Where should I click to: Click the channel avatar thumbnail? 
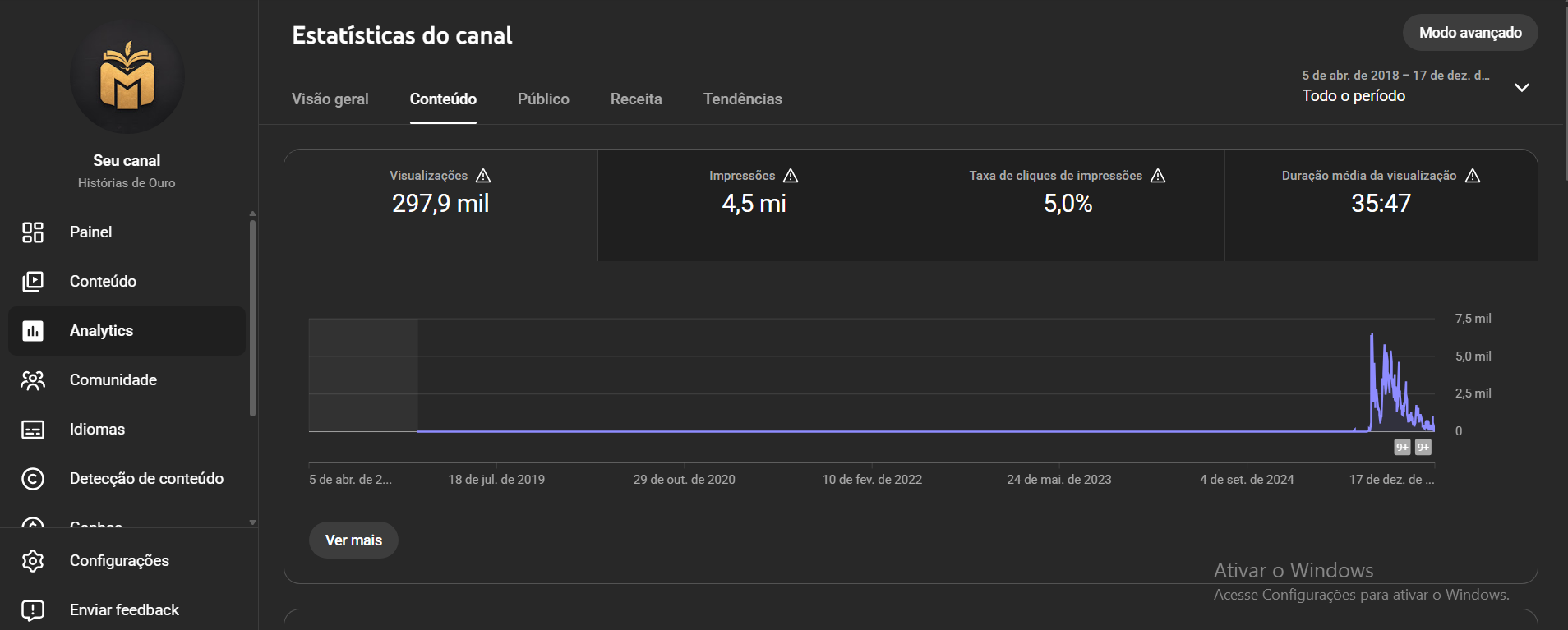click(x=127, y=77)
